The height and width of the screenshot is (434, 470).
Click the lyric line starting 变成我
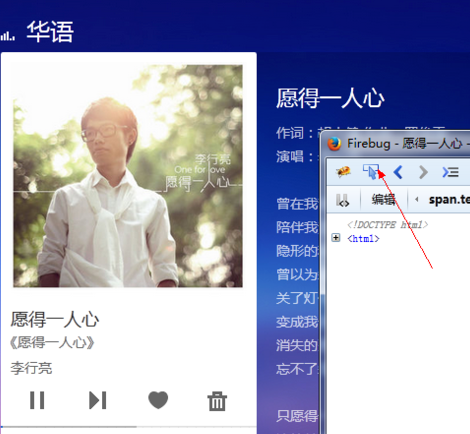coord(297,322)
